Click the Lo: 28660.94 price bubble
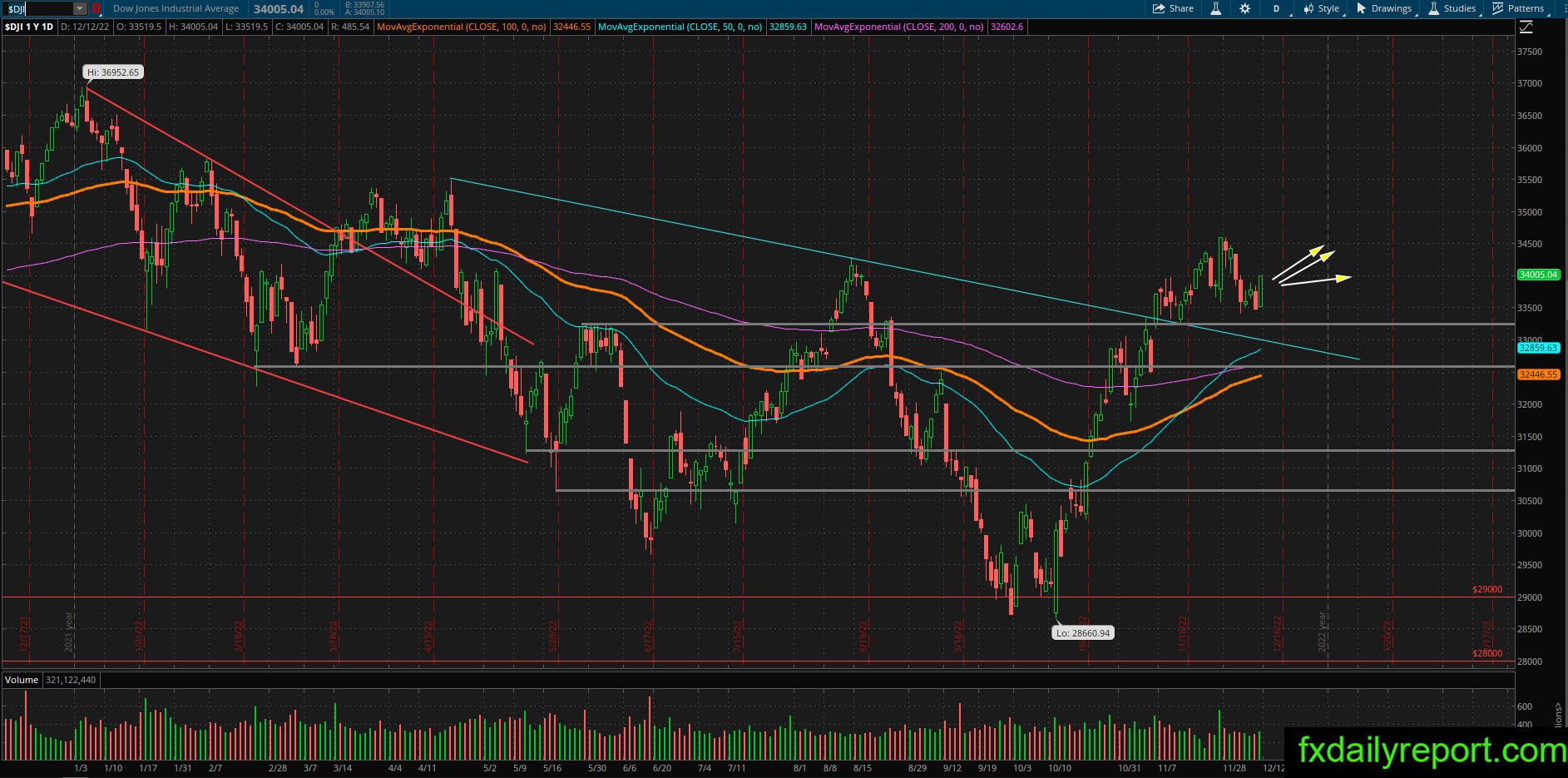The width and height of the screenshot is (1568, 778). 1083,632
